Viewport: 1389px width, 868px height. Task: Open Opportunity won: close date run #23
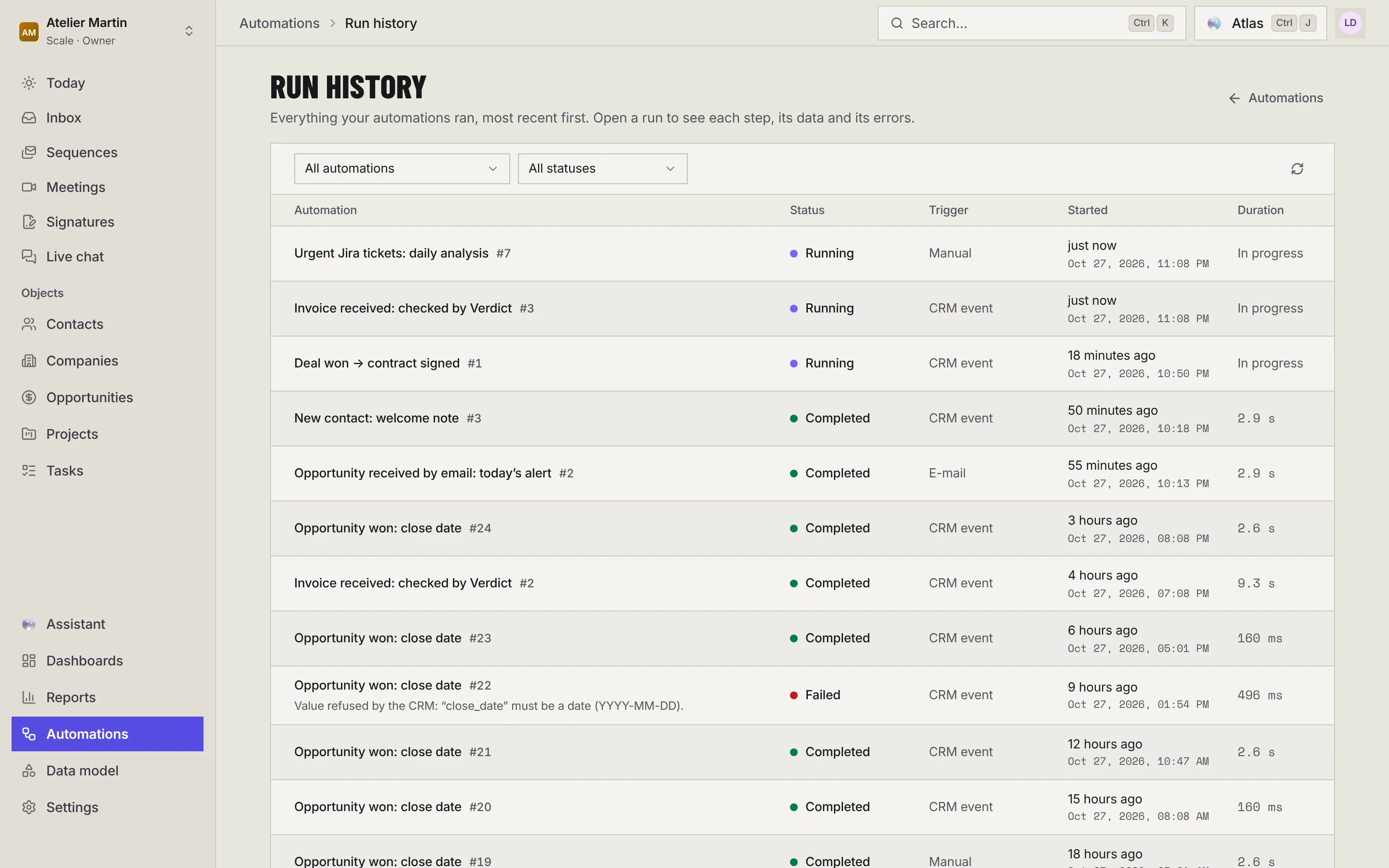click(x=802, y=638)
